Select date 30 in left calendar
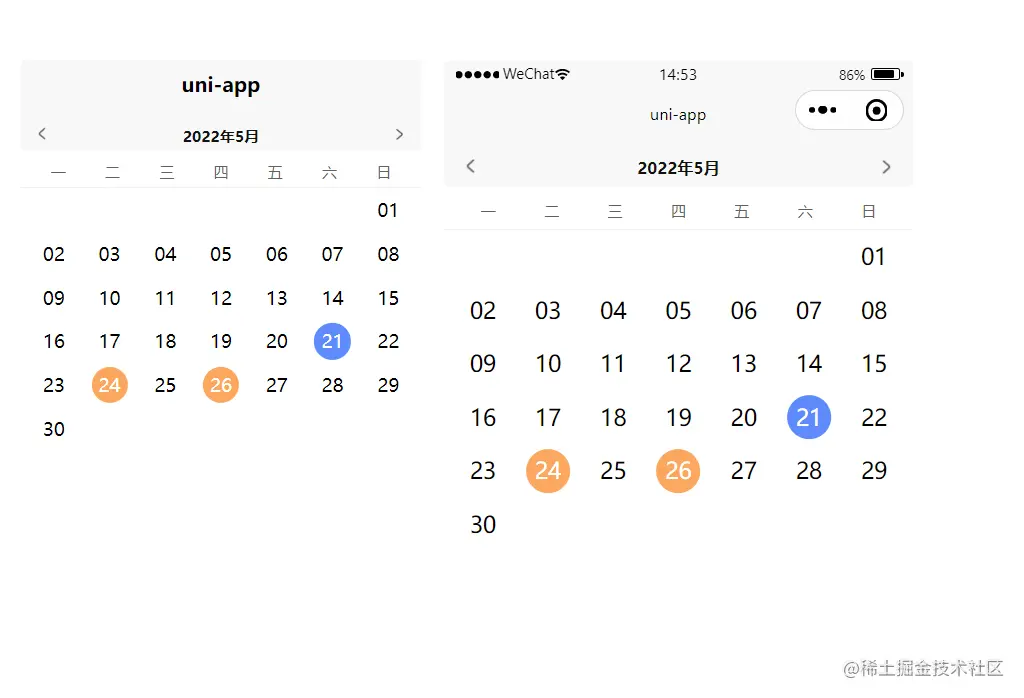Image resolution: width=1024 pixels, height=698 pixels. (54, 429)
